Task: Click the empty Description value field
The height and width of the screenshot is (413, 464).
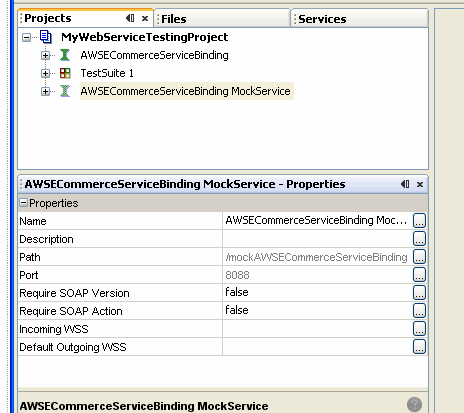Action: pyautogui.click(x=317, y=239)
